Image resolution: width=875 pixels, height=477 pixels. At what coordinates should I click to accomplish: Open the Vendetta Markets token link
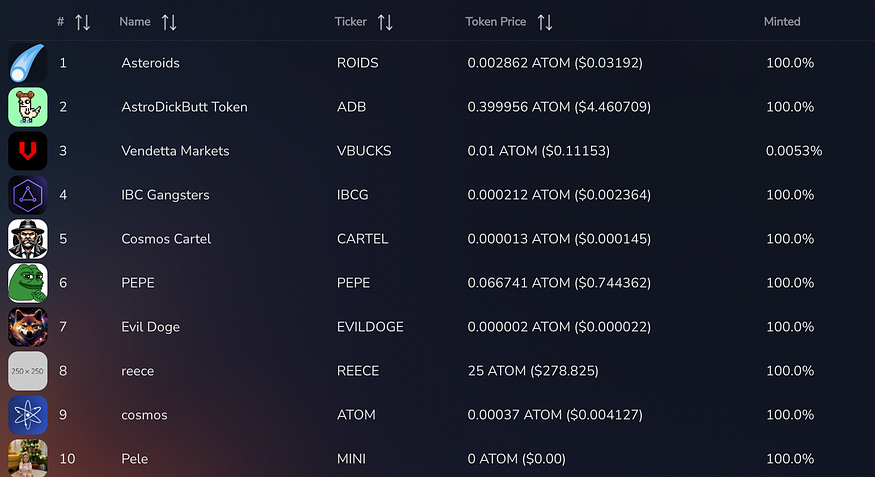click(x=175, y=151)
